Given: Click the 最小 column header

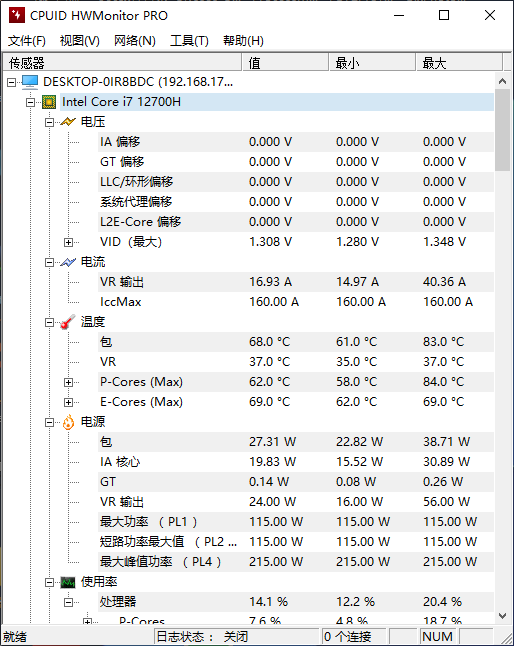Looking at the screenshot, I should 372,63.
